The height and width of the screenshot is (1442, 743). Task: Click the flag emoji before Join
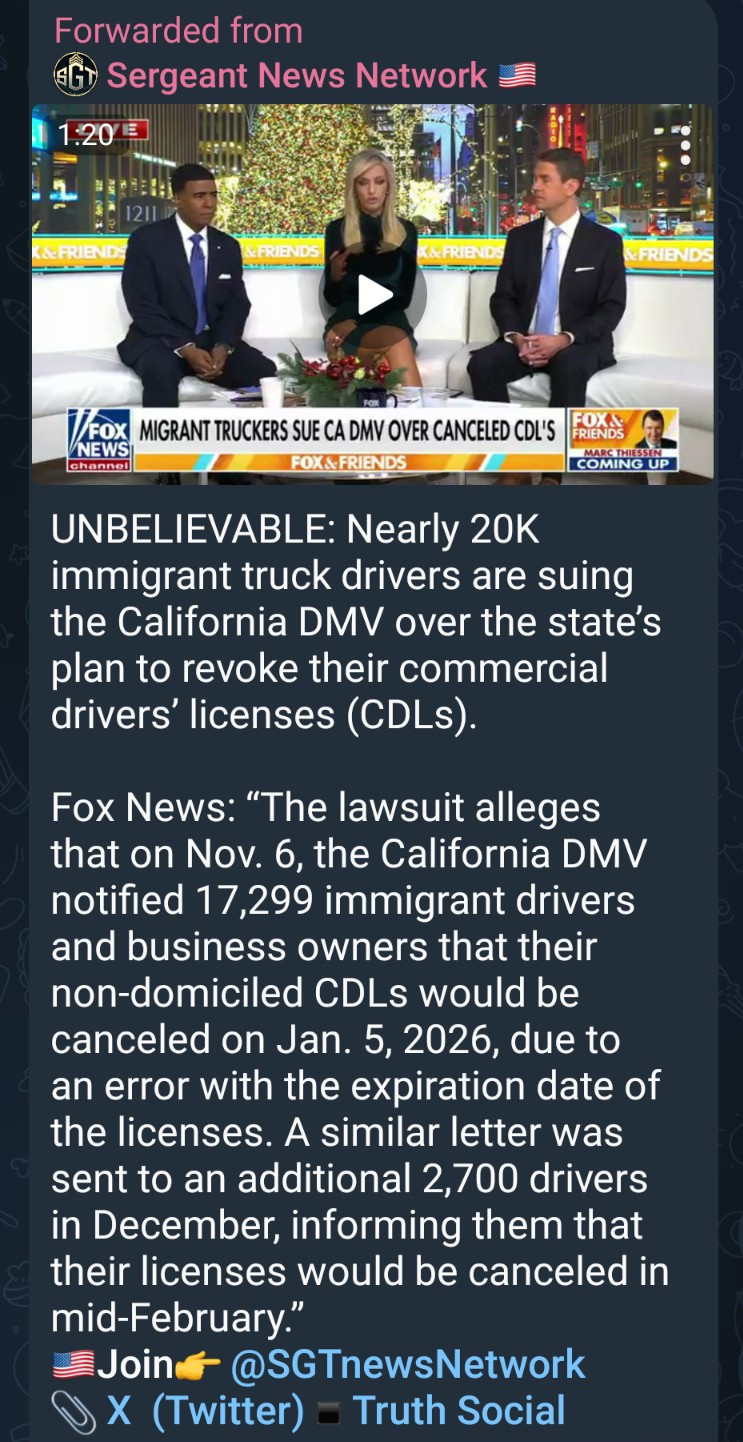(x=73, y=1364)
